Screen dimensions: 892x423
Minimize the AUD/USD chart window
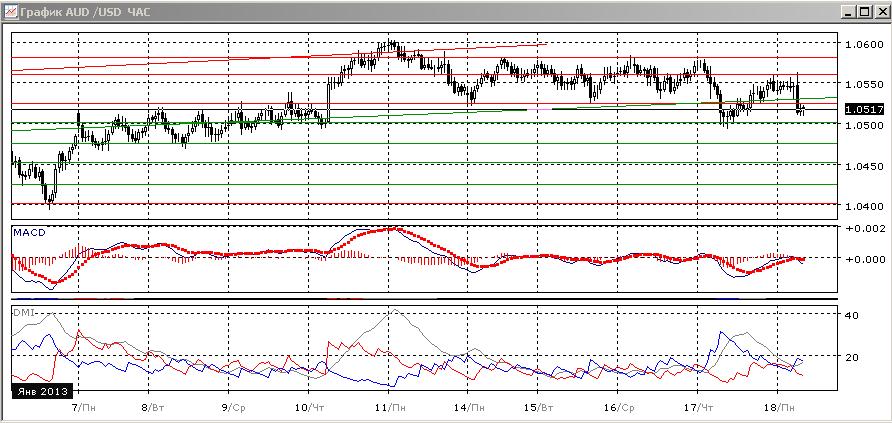(849, 12)
